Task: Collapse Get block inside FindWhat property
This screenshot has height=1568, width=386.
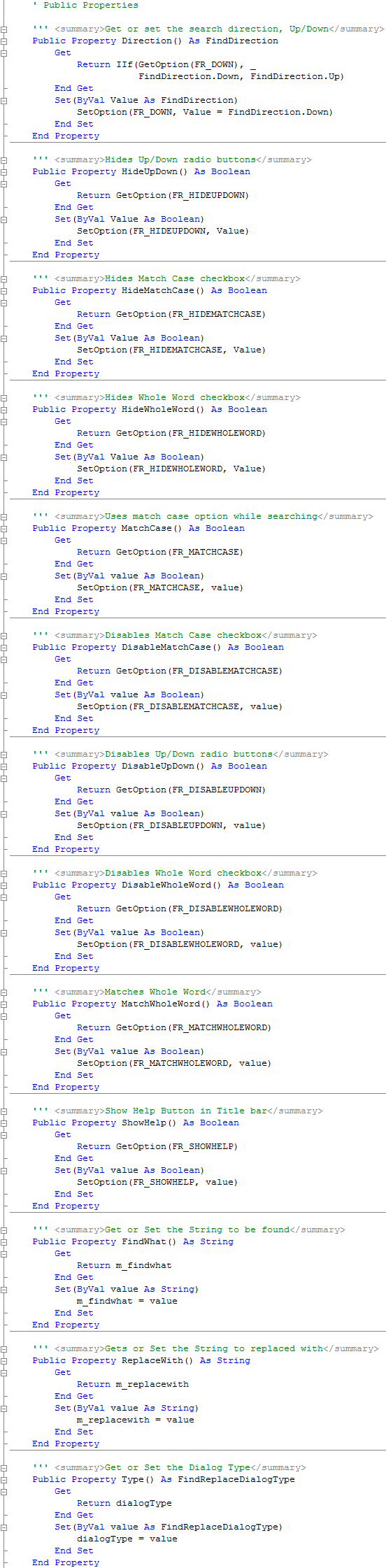Action: click(4, 1254)
